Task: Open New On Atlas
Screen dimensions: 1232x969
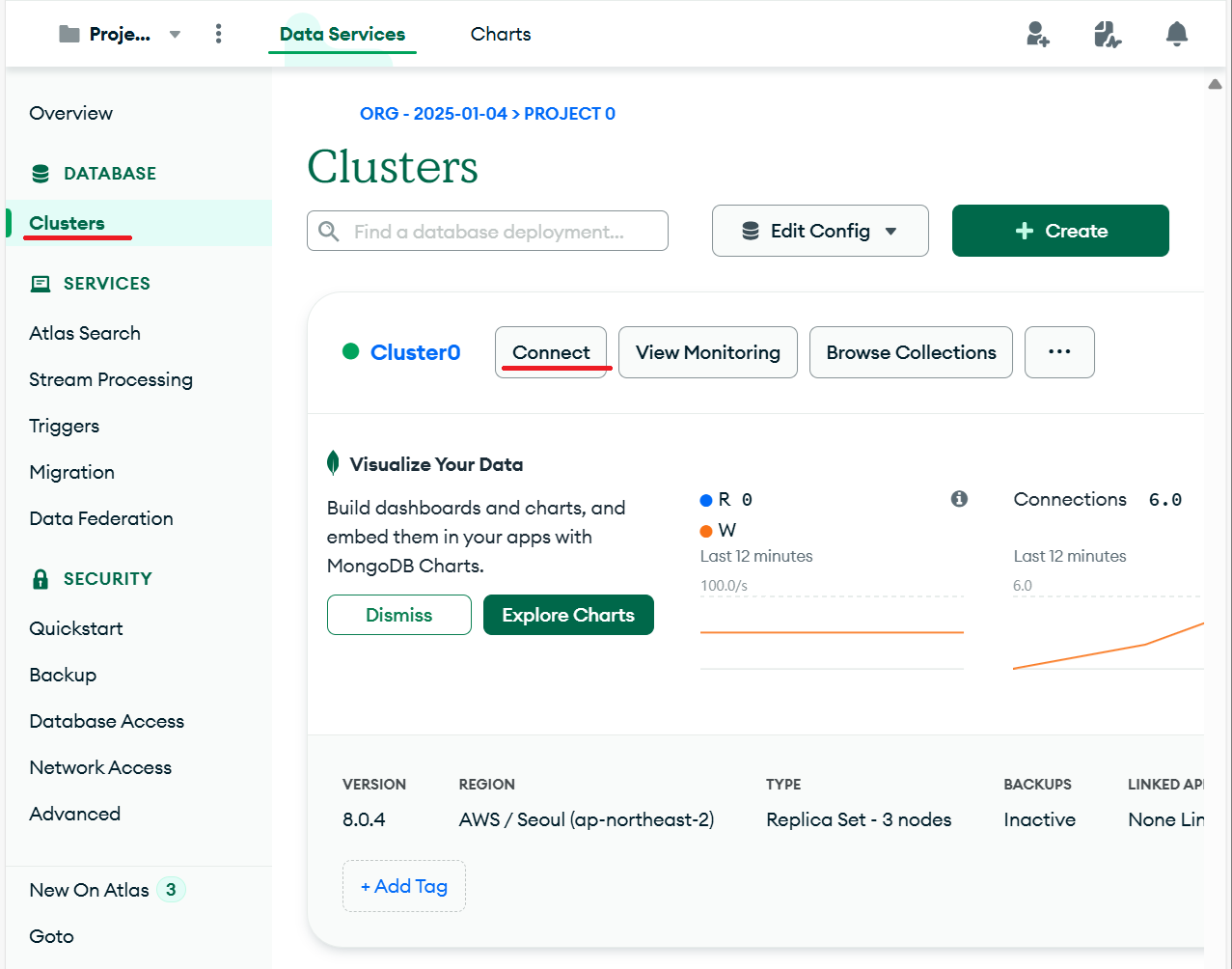Action: tap(89, 890)
